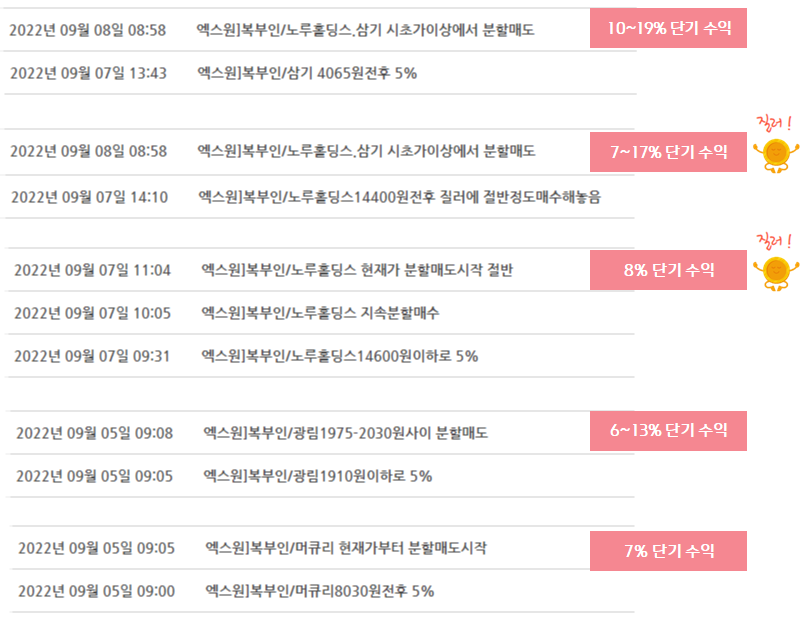The image size is (808, 640).
Task: Click the 7% 단기 수익 badge
Action: pos(668,551)
